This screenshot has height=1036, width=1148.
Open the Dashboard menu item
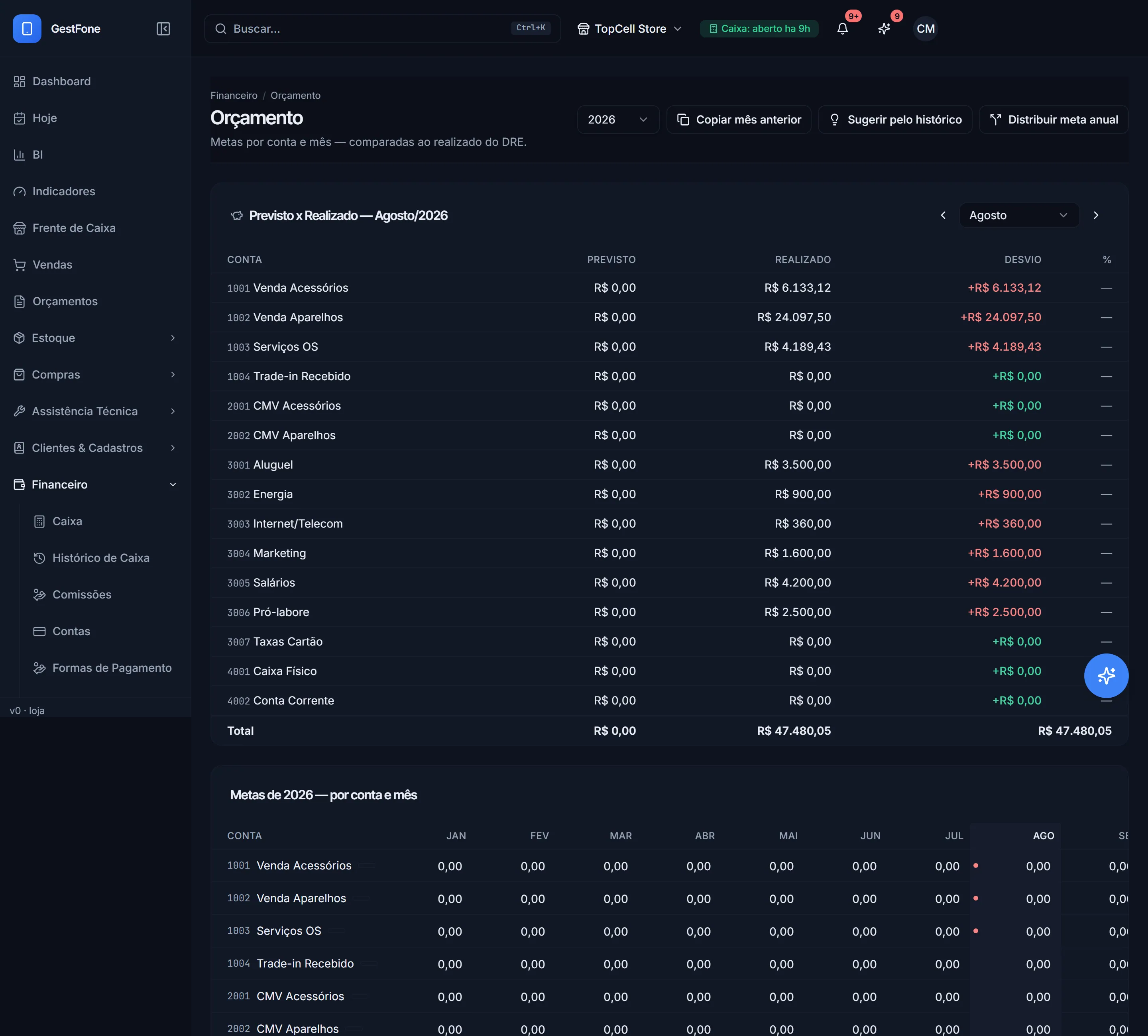(95, 81)
